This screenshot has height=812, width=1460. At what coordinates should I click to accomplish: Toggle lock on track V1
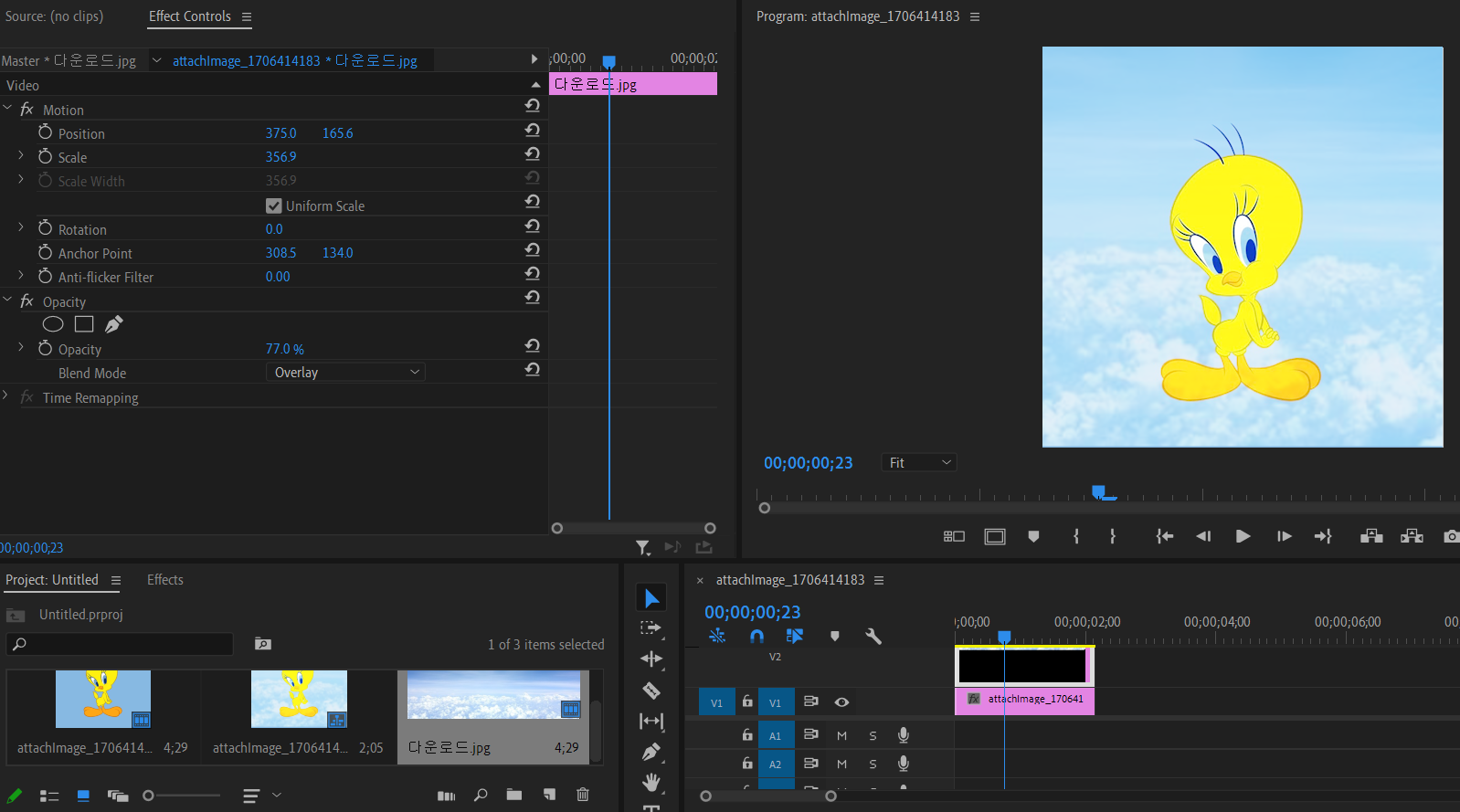[747, 701]
